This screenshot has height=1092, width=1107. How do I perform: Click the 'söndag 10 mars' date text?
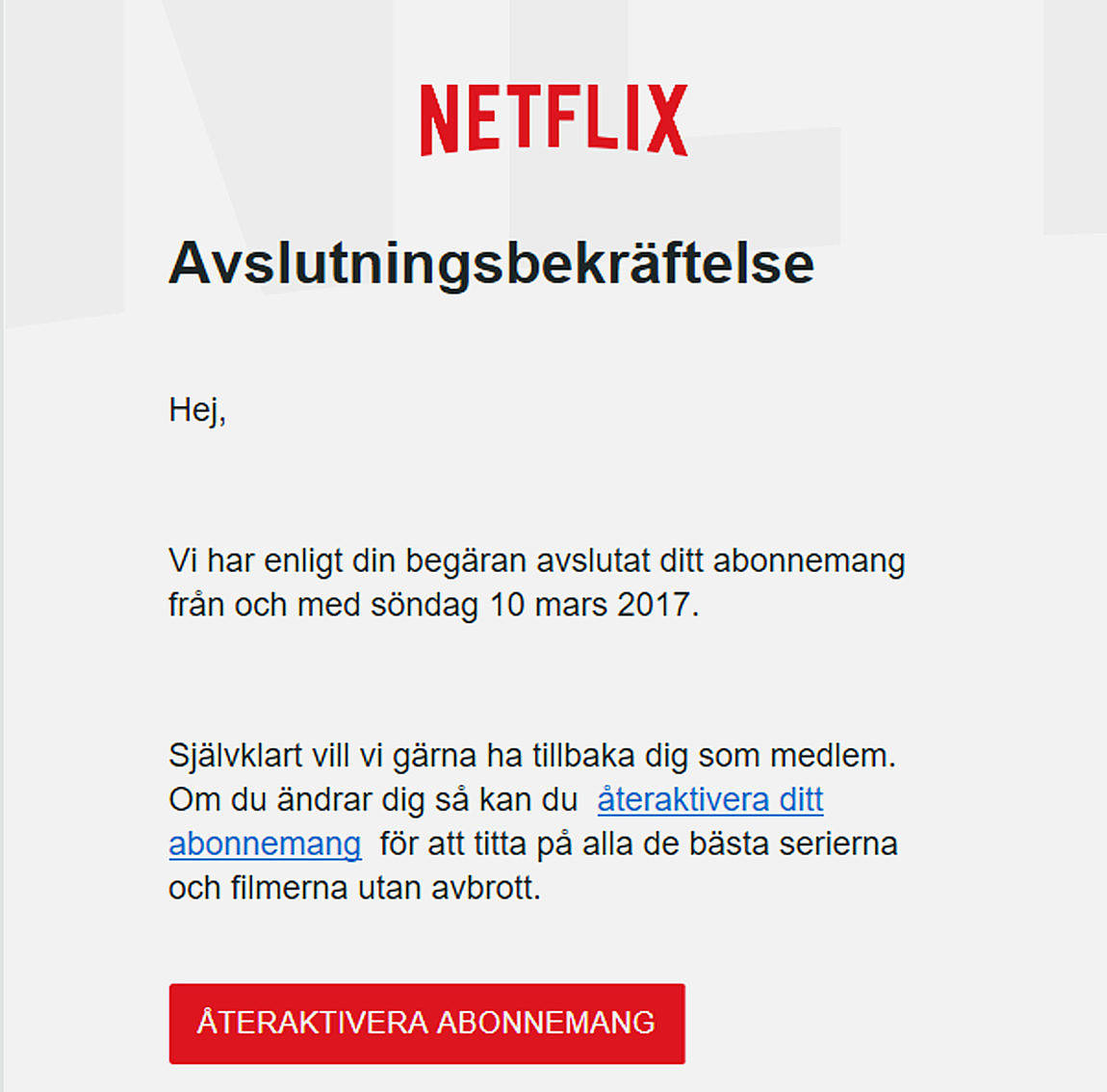coord(489,605)
